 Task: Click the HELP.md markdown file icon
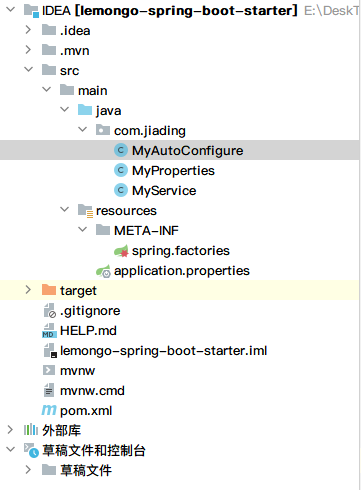click(x=49, y=331)
